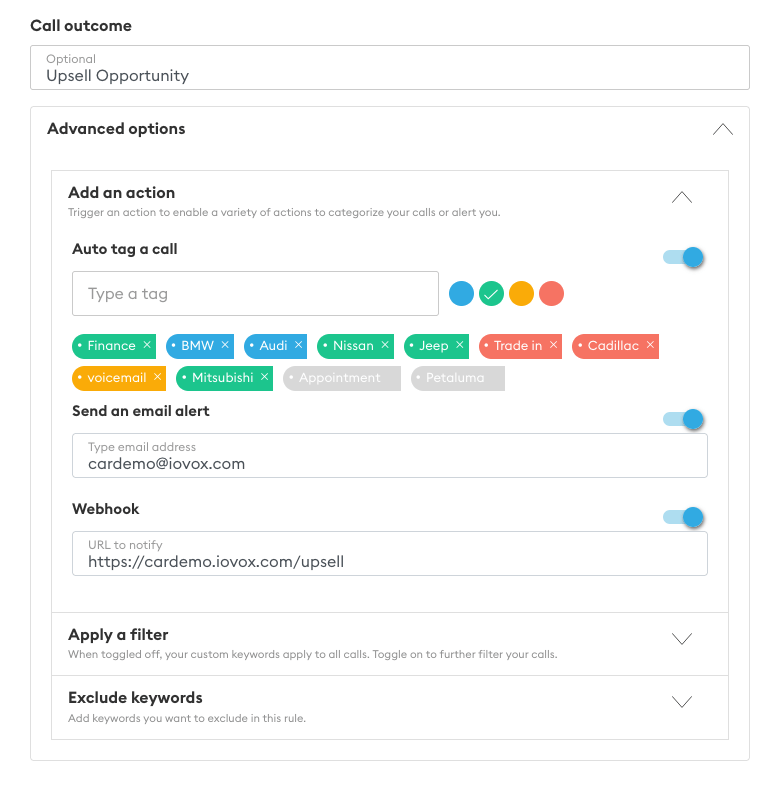Delete the Audi tag
780x791 pixels.
298,345
